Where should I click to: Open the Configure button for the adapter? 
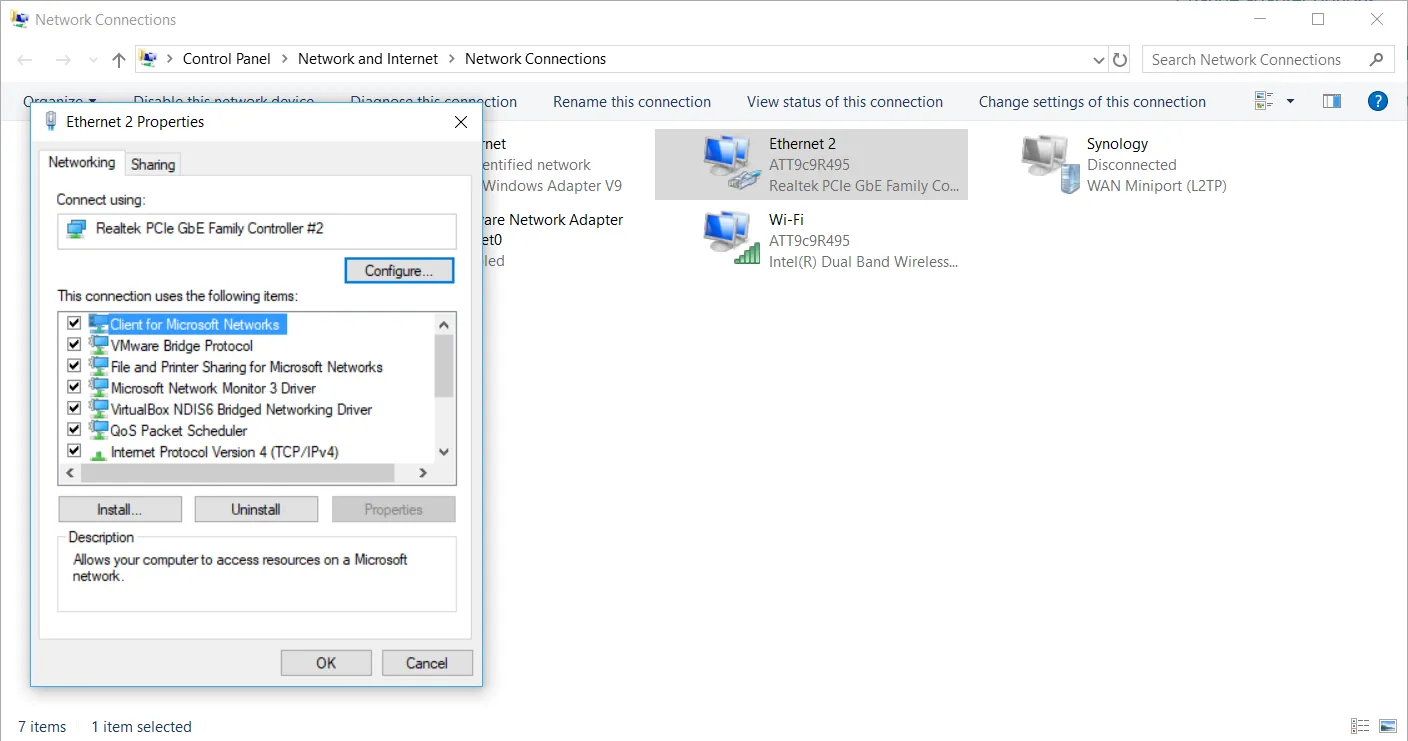[399, 271]
